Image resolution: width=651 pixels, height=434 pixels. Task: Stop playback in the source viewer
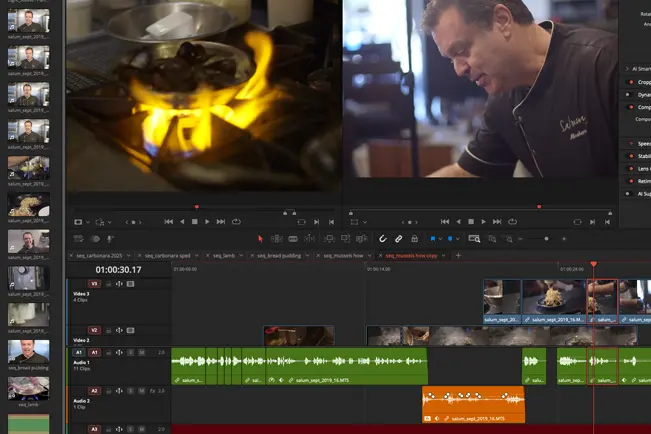click(194, 222)
